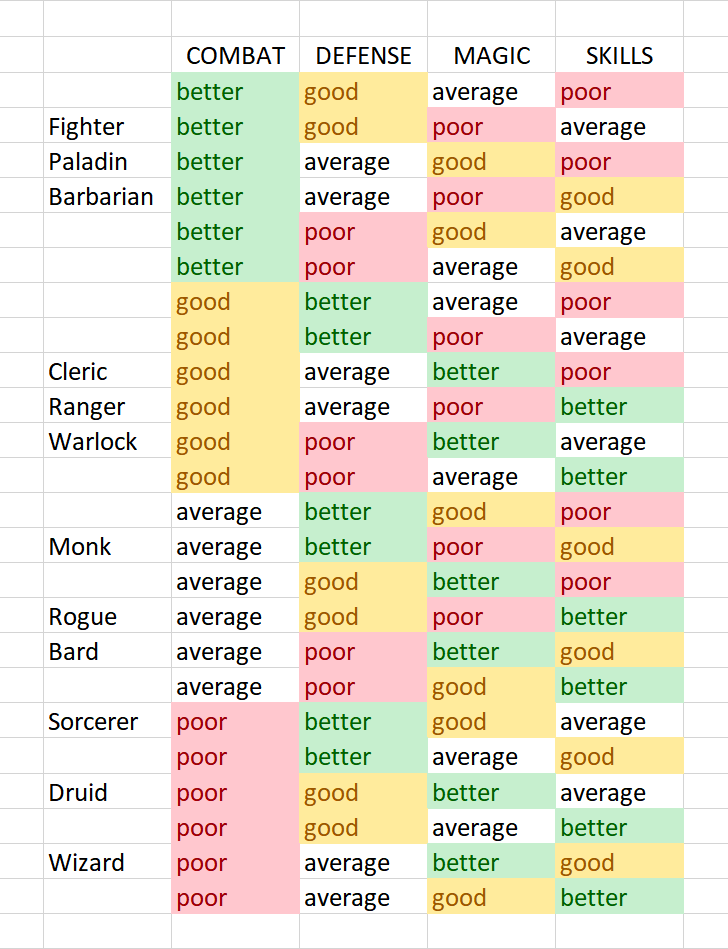Select the red MAGIC cell in Fighter row
The height and width of the screenshot is (949, 728).
pos(491,127)
